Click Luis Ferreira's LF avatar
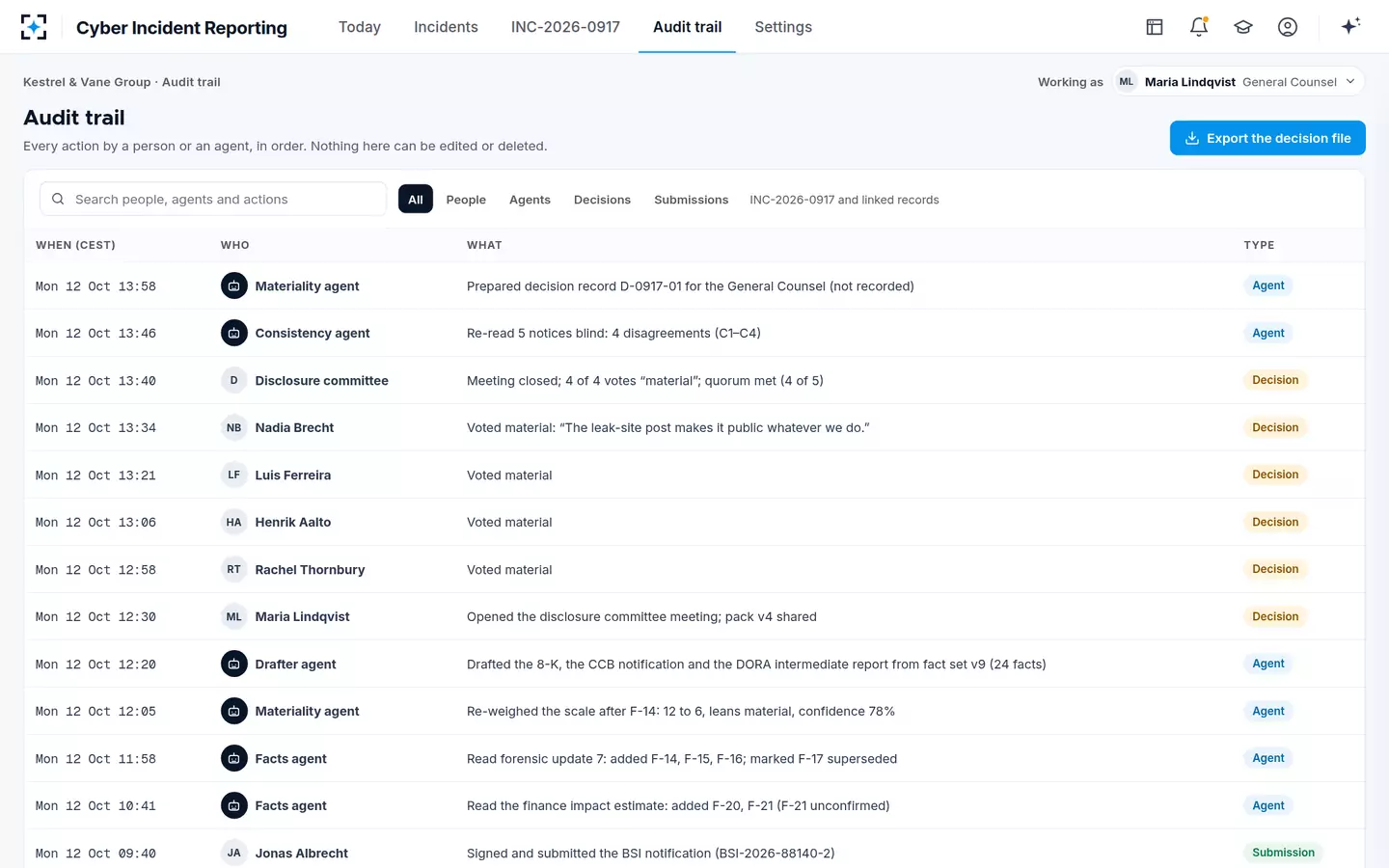 pos(233,475)
